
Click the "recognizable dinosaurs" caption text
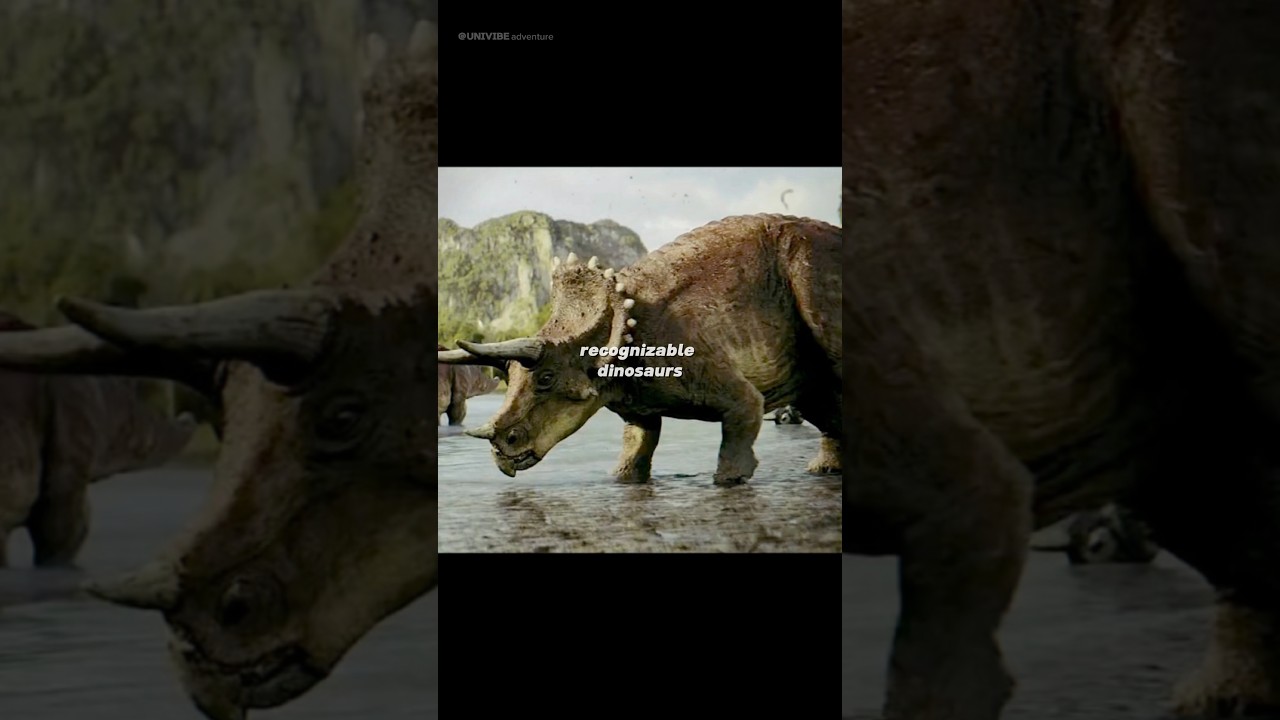coord(637,361)
